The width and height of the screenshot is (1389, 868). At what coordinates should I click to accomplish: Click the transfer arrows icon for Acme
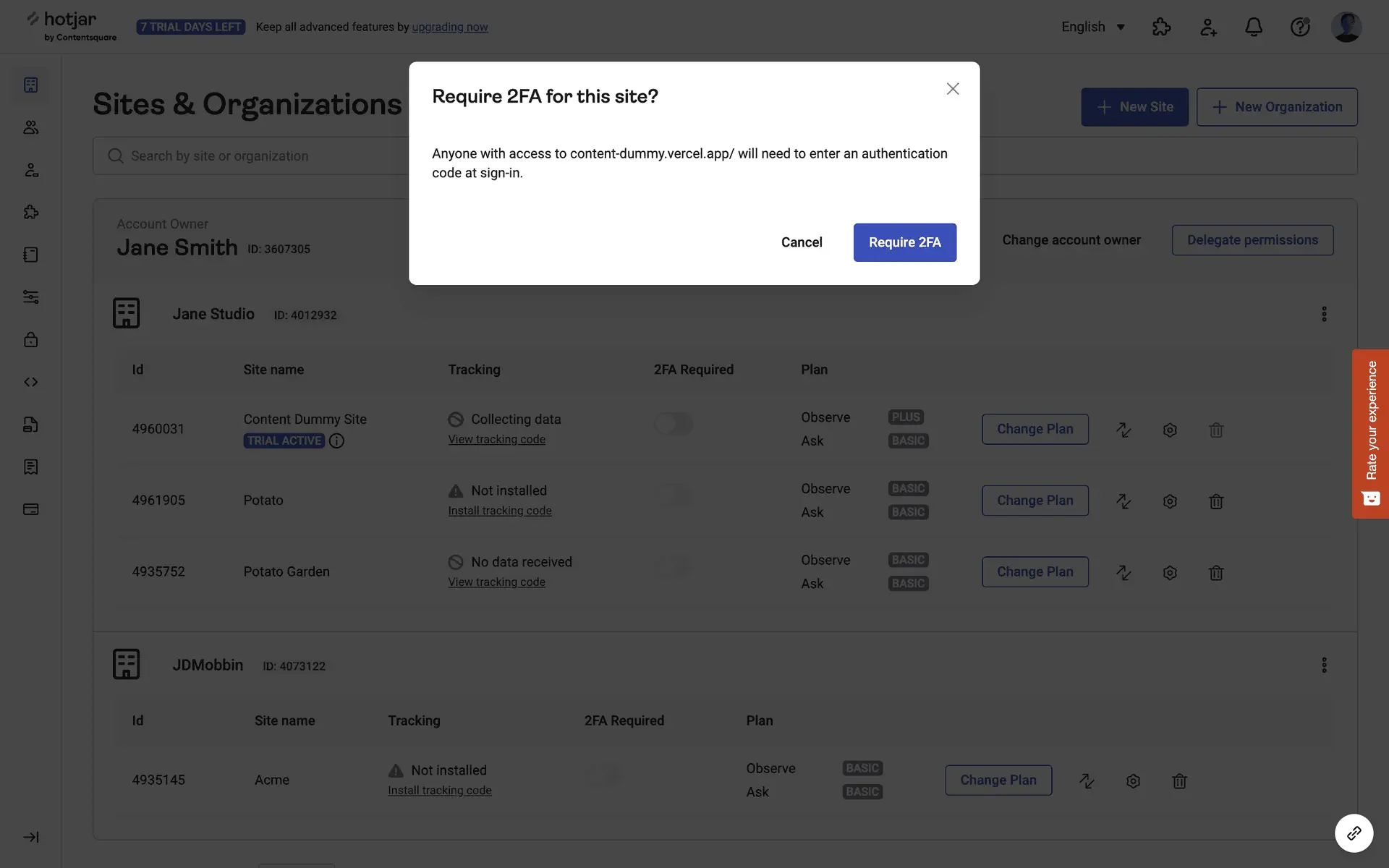[x=1086, y=780]
